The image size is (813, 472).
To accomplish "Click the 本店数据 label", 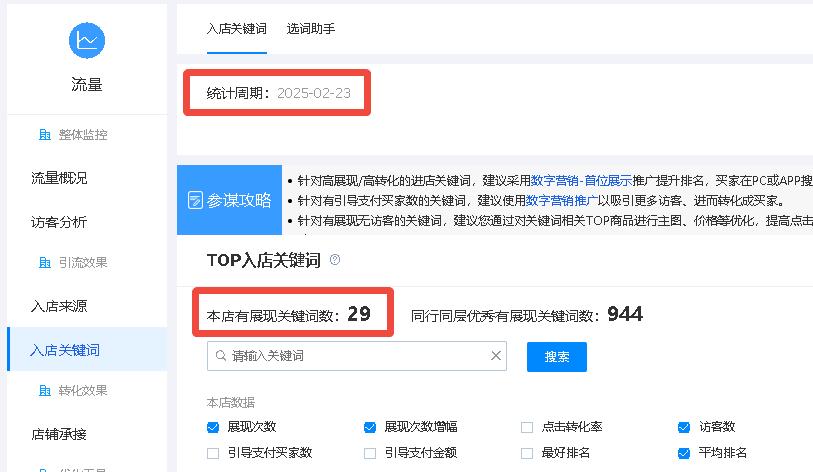I will [x=231, y=402].
